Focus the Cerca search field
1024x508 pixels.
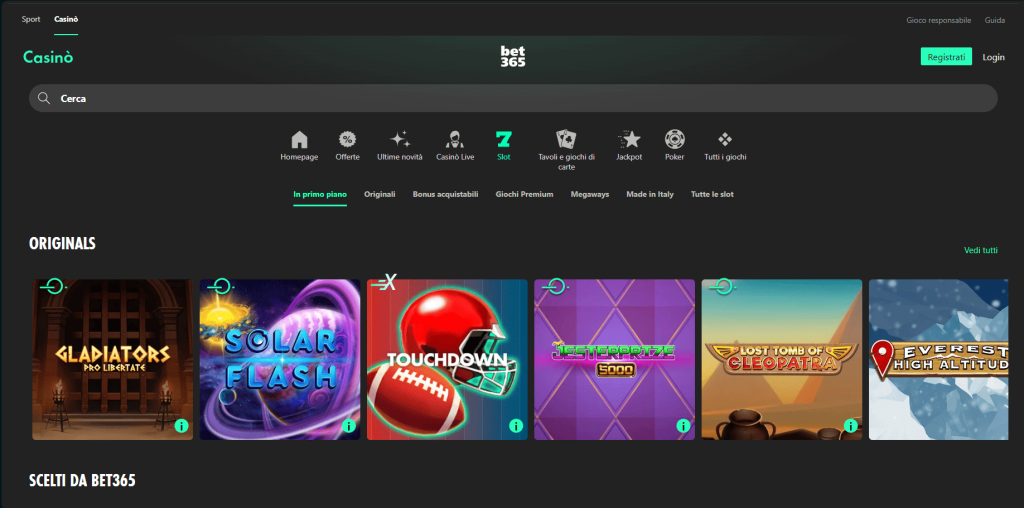click(513, 98)
